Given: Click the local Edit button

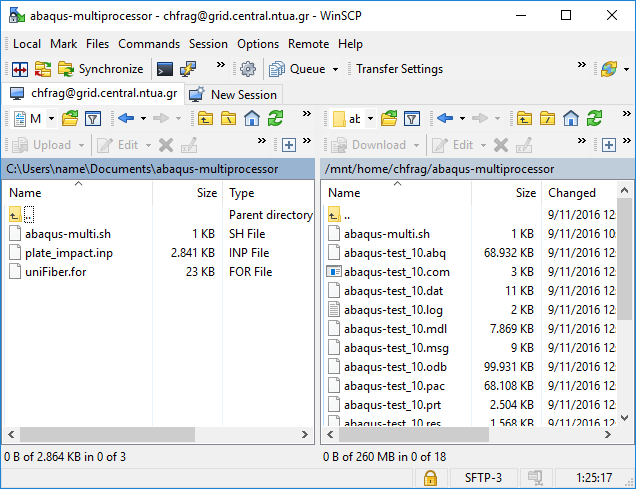Looking at the screenshot, I should pos(118,145).
